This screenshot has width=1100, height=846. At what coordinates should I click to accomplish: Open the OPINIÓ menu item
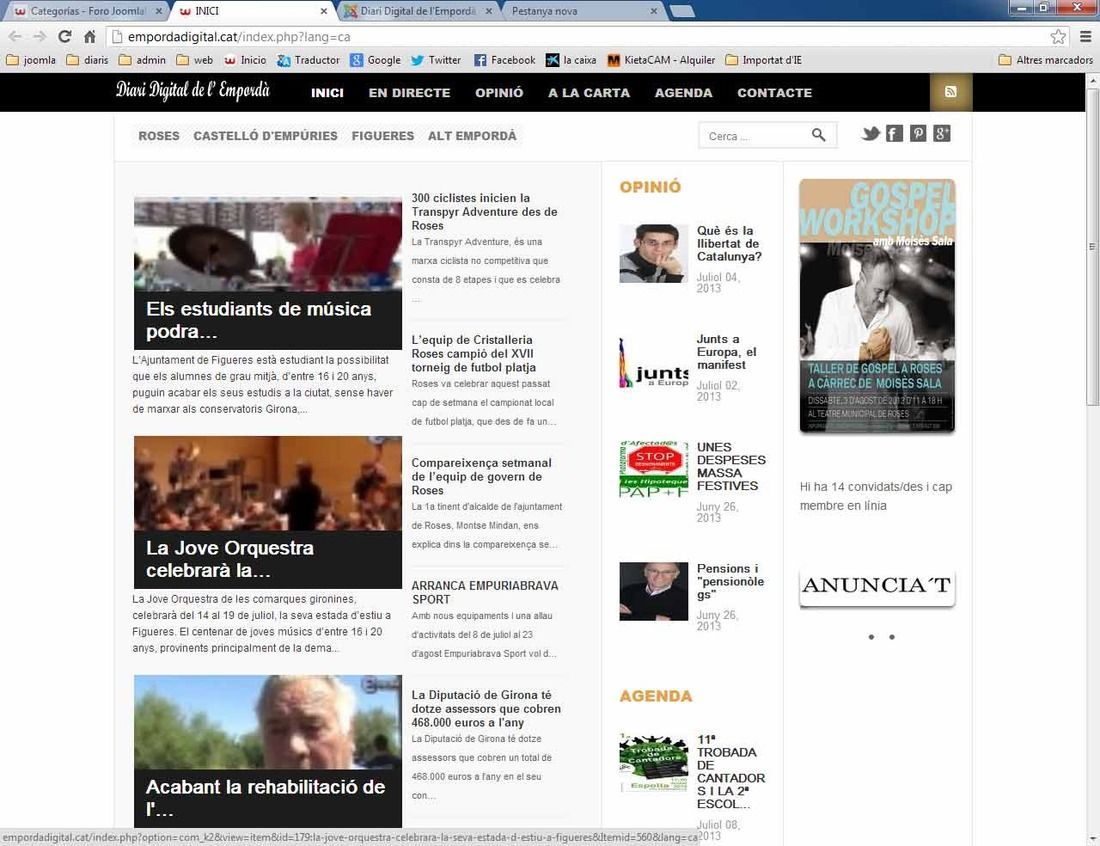pos(499,93)
